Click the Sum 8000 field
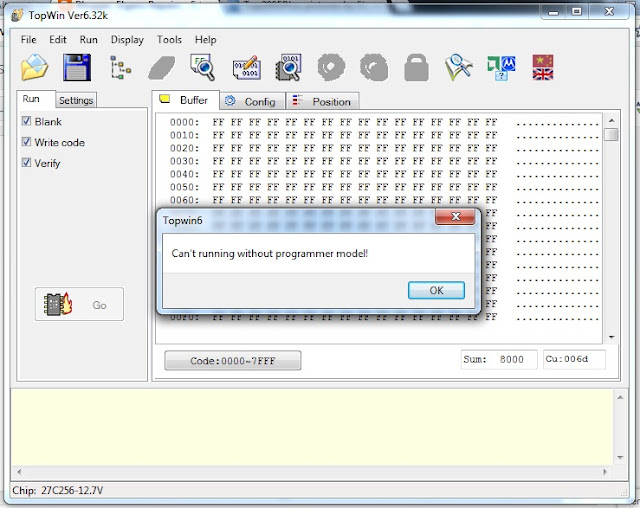640x508 pixels. tap(499, 359)
